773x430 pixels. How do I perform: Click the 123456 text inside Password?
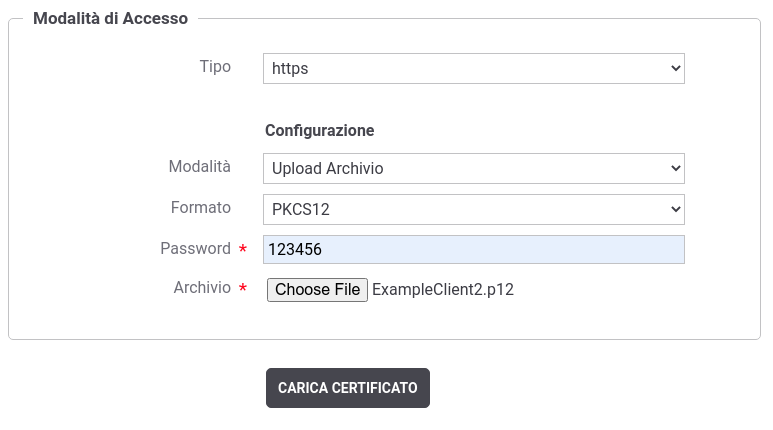coord(295,250)
